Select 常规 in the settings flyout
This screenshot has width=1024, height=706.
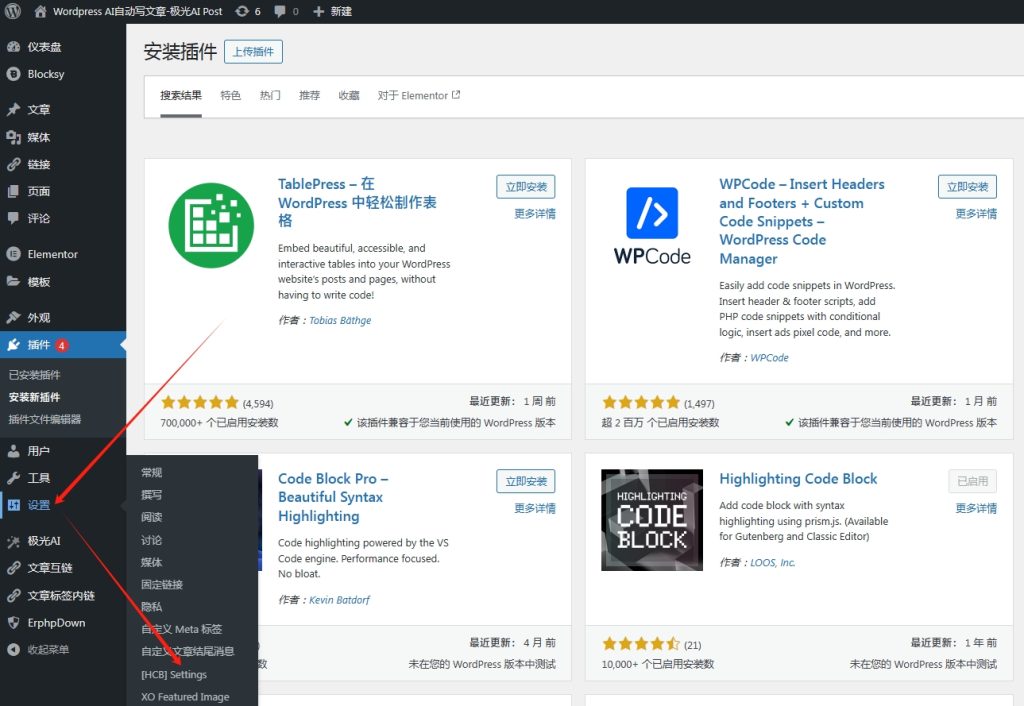pos(152,472)
